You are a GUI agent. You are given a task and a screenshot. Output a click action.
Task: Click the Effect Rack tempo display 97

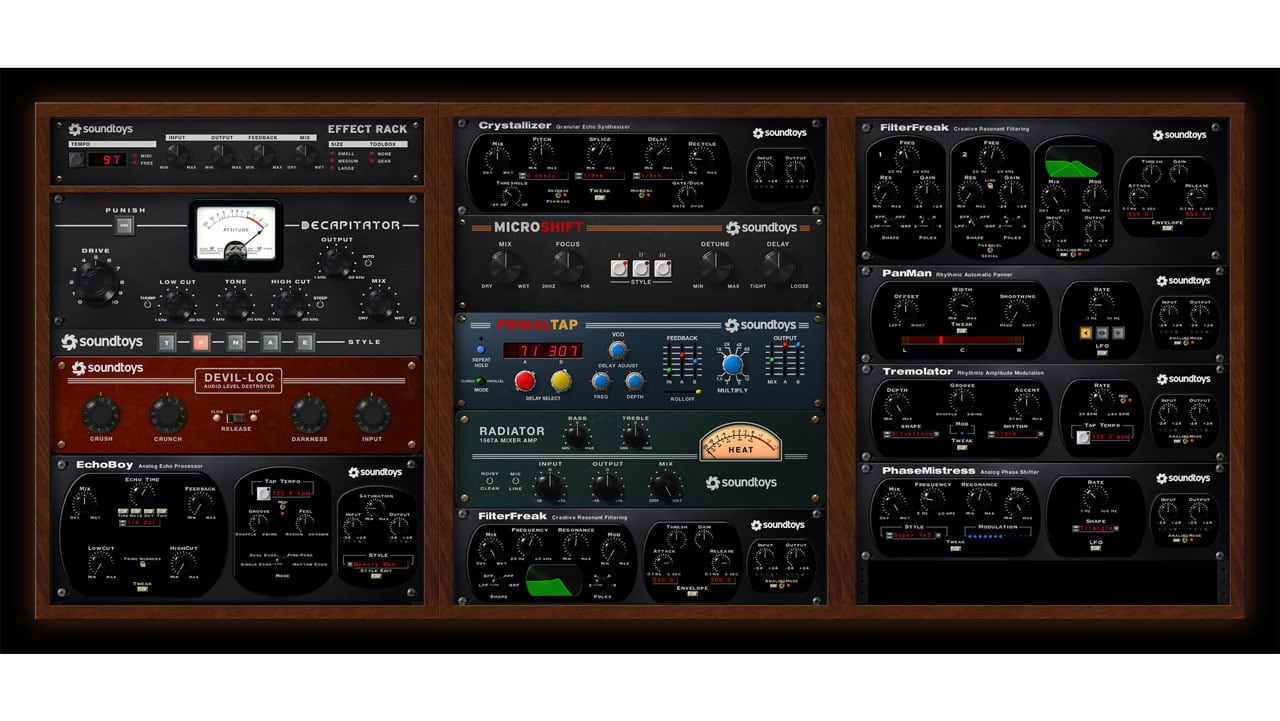[105, 159]
